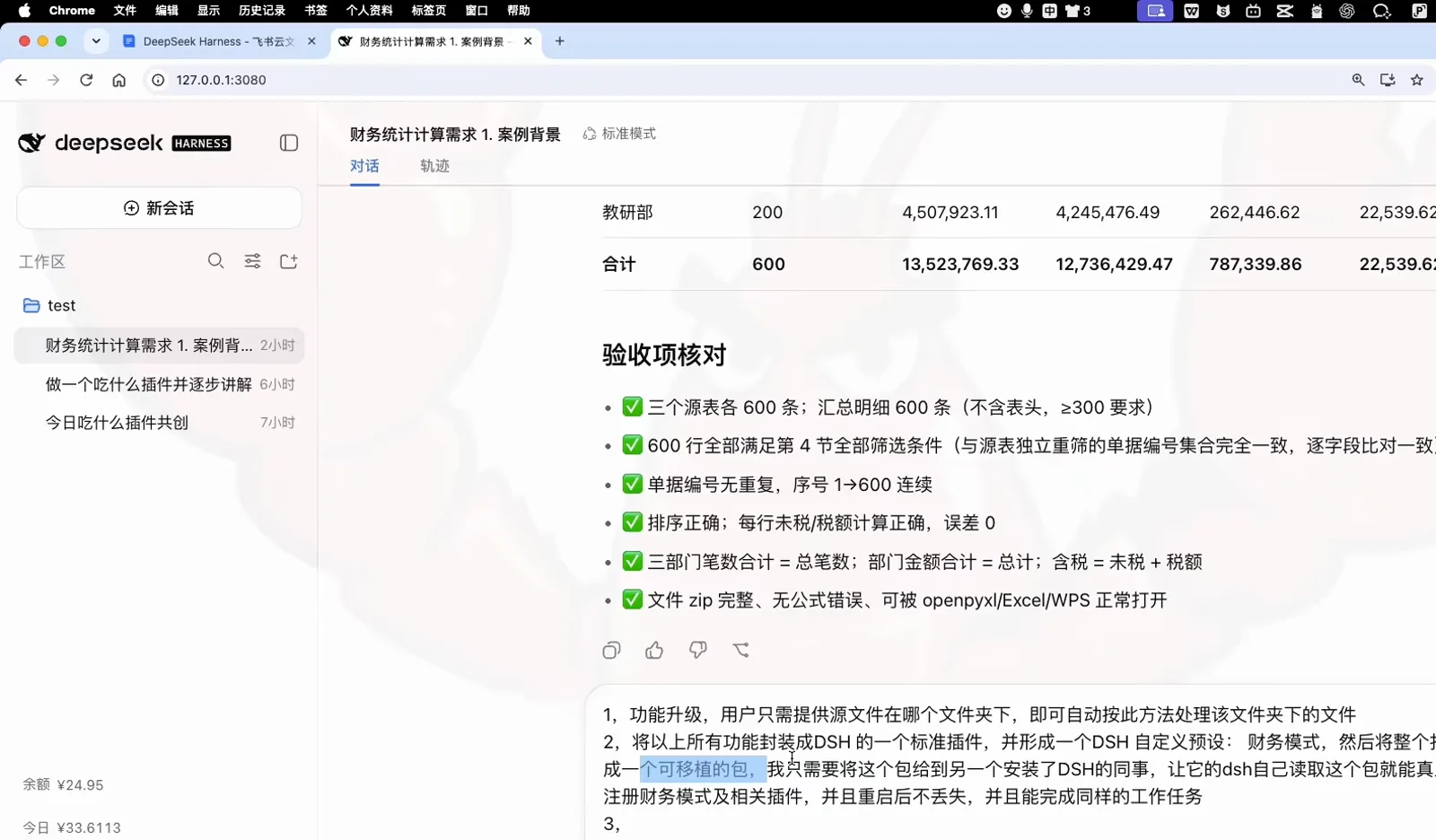Viewport: 1436px width, 840px height.
Task: Open the 标签页 menu
Action: coord(428,11)
